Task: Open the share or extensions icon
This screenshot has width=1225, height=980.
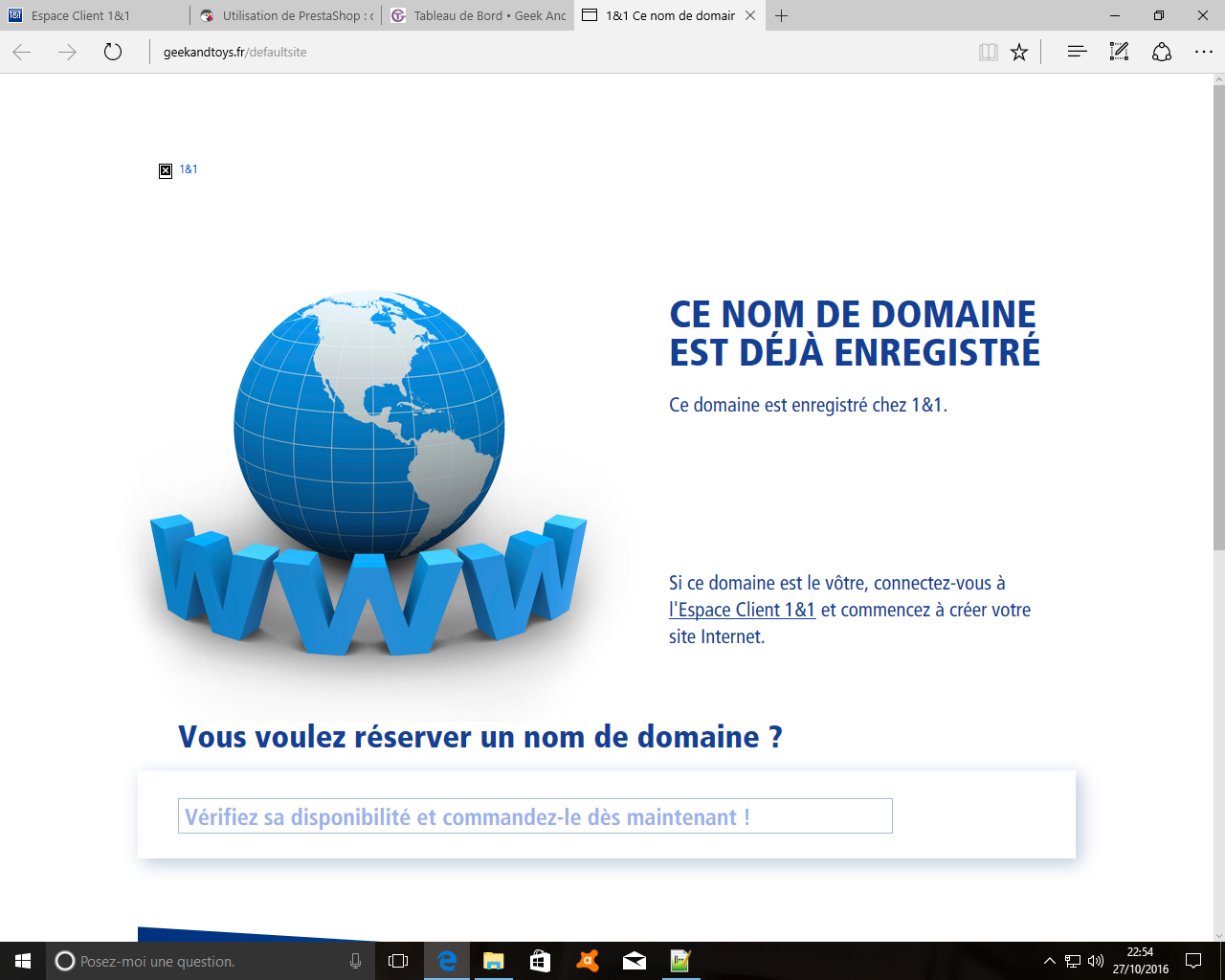Action: (1162, 53)
